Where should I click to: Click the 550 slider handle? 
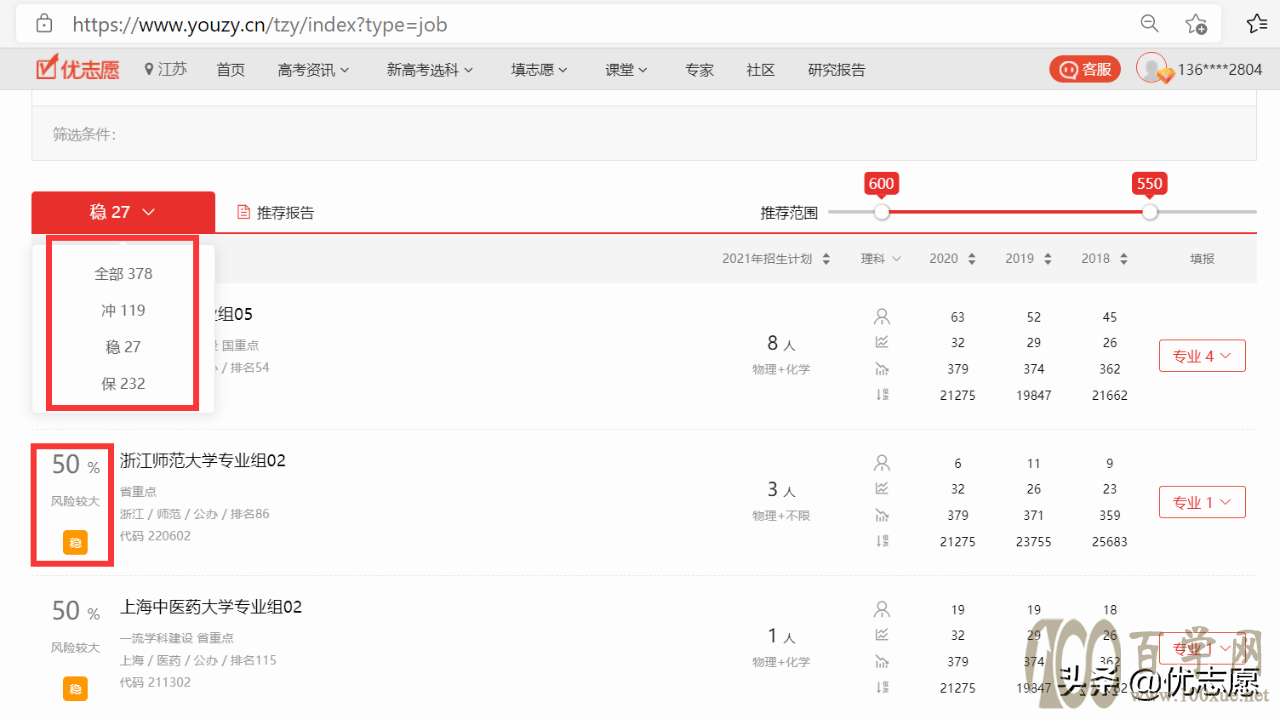click(1150, 212)
